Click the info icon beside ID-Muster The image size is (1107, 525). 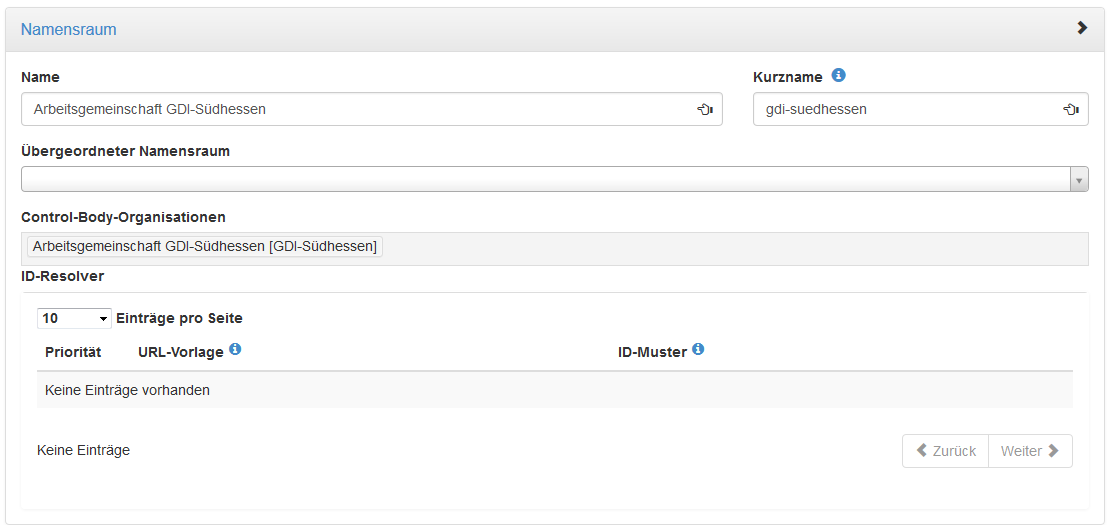[698, 349]
